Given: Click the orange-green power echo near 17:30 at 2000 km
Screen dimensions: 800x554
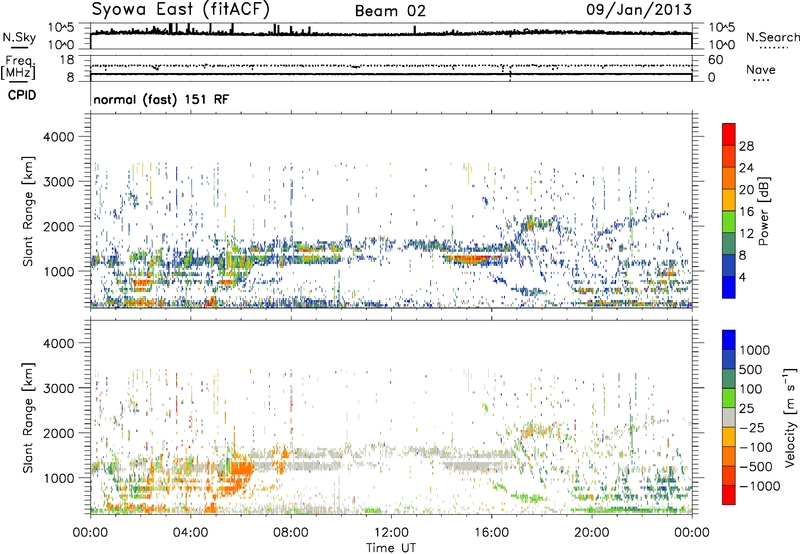Looking at the screenshot, I should click(533, 223).
